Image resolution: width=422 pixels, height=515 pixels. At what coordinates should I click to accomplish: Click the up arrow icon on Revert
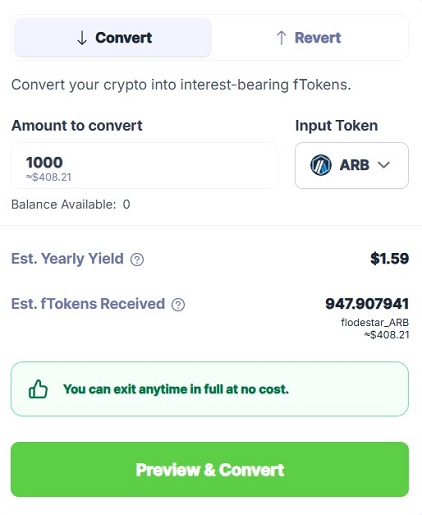281,38
